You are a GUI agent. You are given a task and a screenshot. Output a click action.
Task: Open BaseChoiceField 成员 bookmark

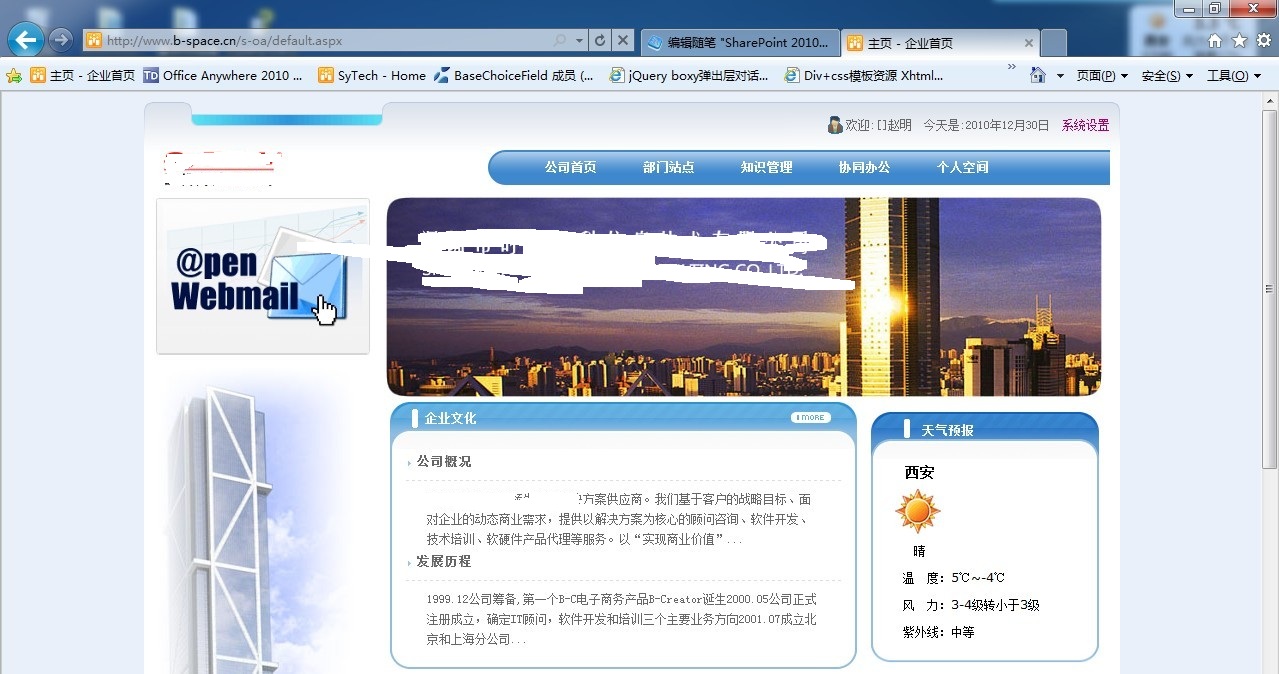pyautogui.click(x=514, y=75)
